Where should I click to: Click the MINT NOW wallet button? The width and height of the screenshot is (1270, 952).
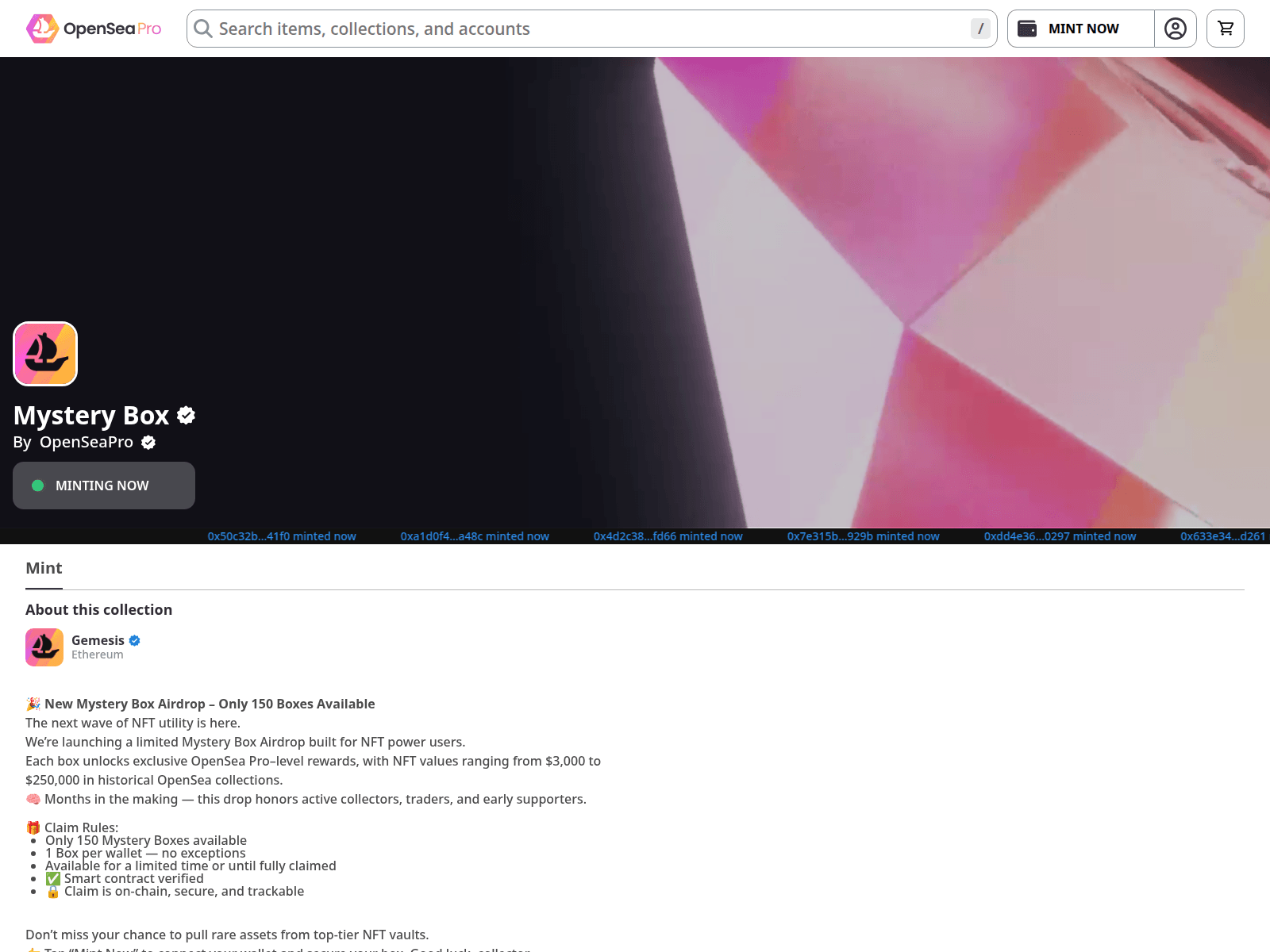tap(1081, 29)
